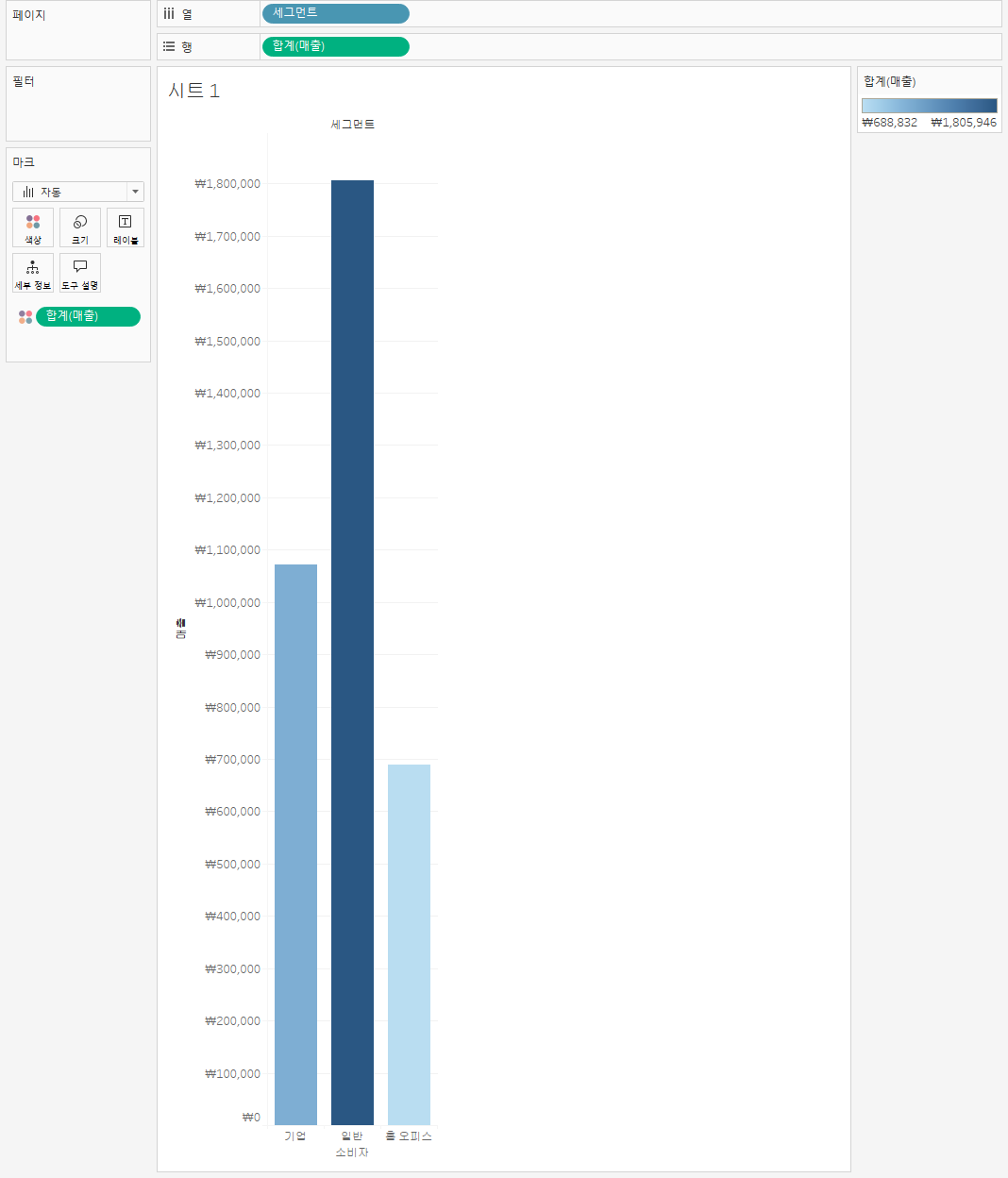Select the dark blue 일반 소비자 bar
This screenshot has height=1178, width=1008.
tap(352, 652)
